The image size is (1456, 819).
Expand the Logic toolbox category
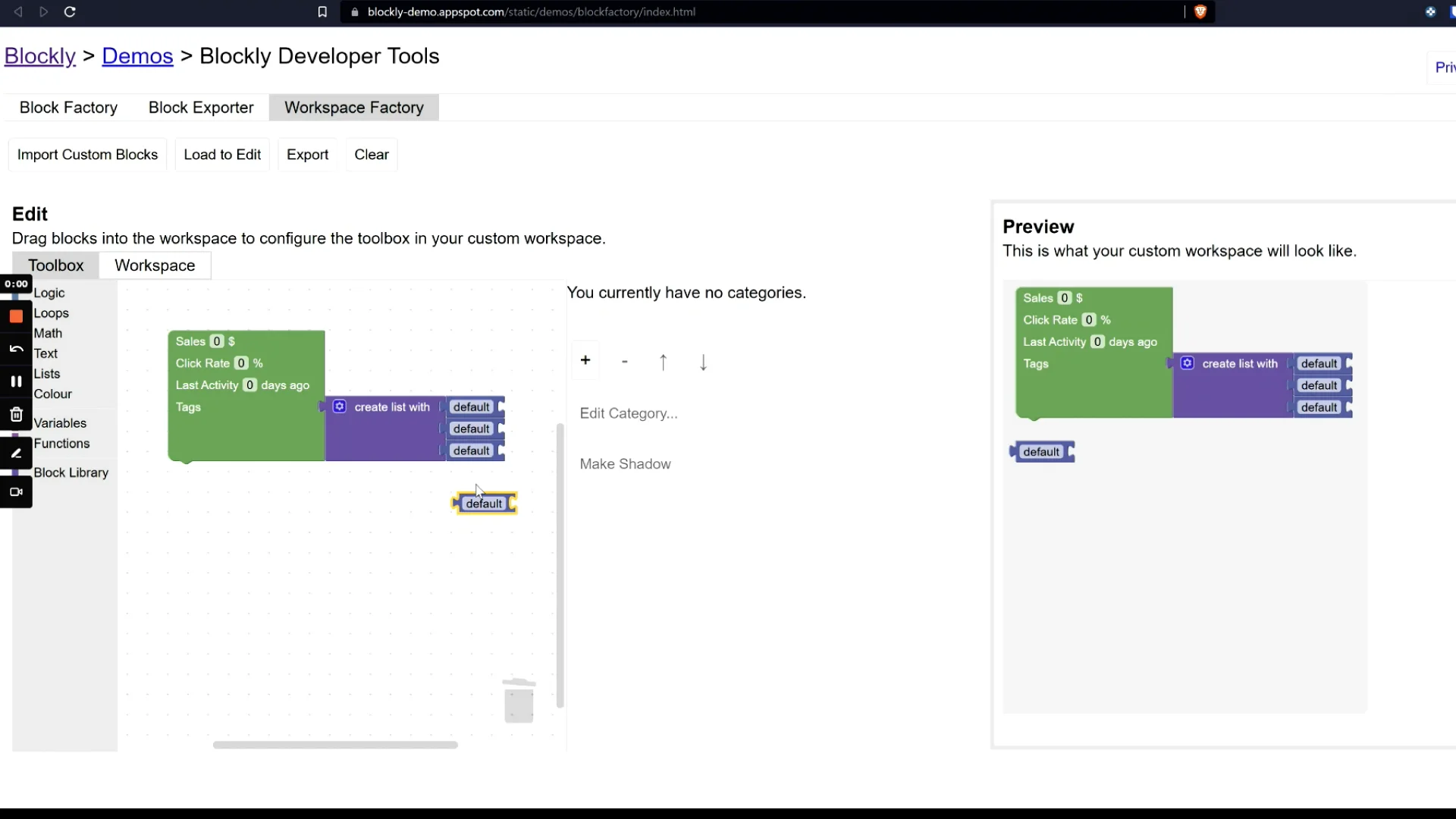(49, 293)
